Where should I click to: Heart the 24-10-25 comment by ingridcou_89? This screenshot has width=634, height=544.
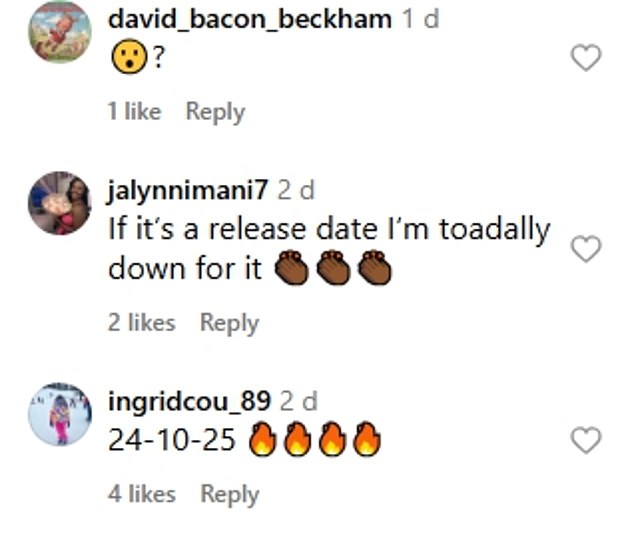pyautogui.click(x=585, y=440)
